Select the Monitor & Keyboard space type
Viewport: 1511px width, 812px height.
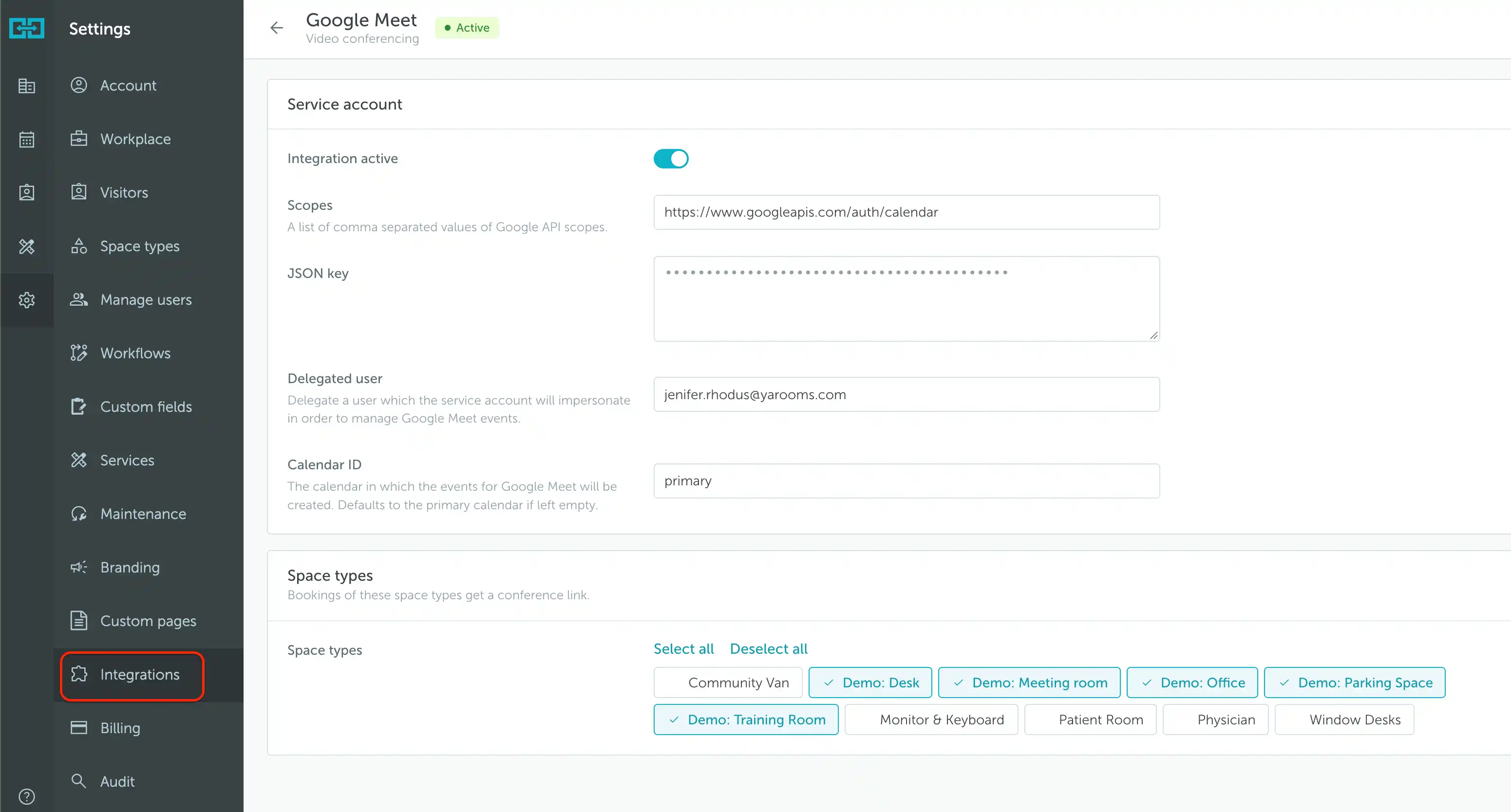click(931, 720)
